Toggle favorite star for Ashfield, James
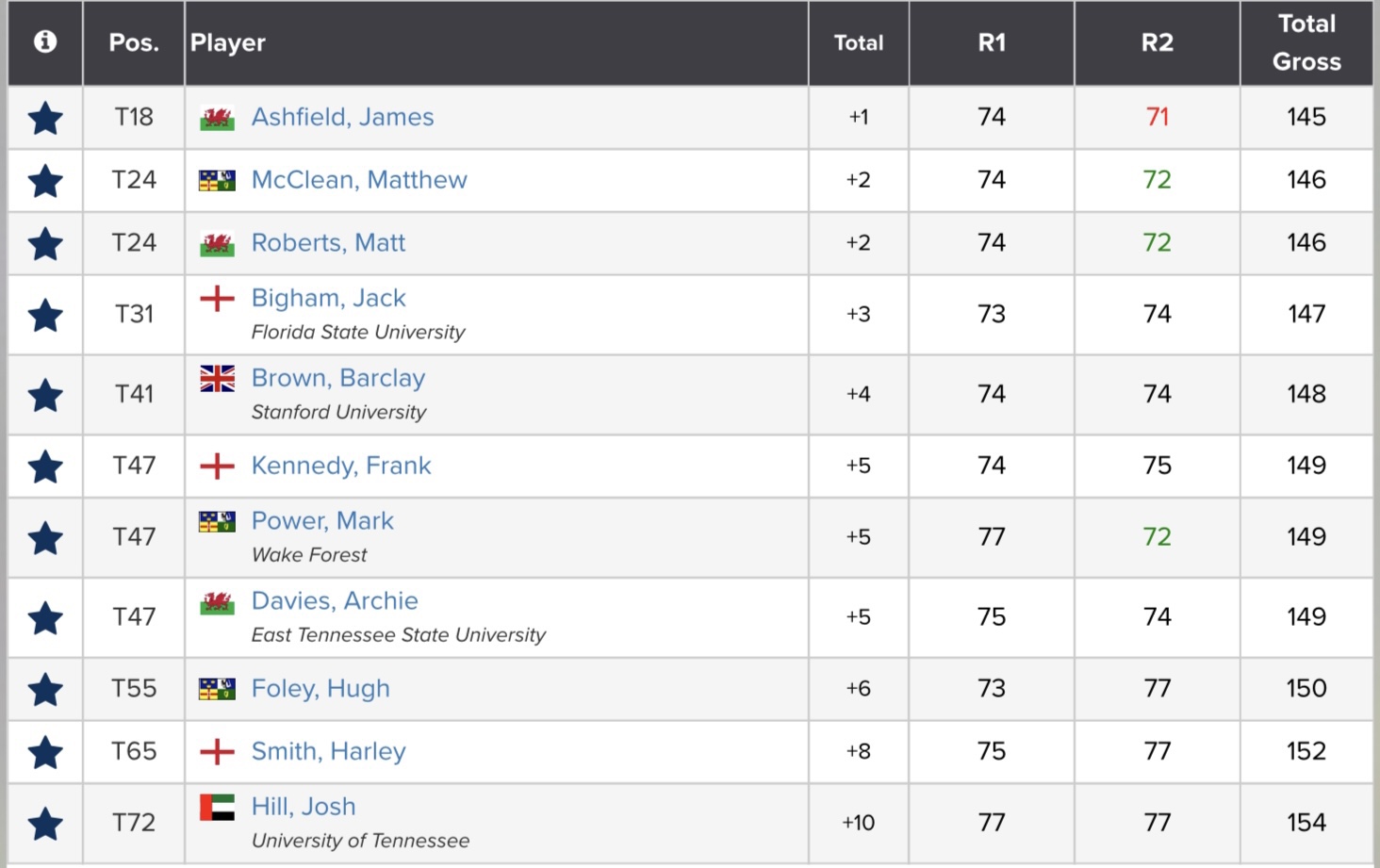The image size is (1380, 868). pos(45,119)
